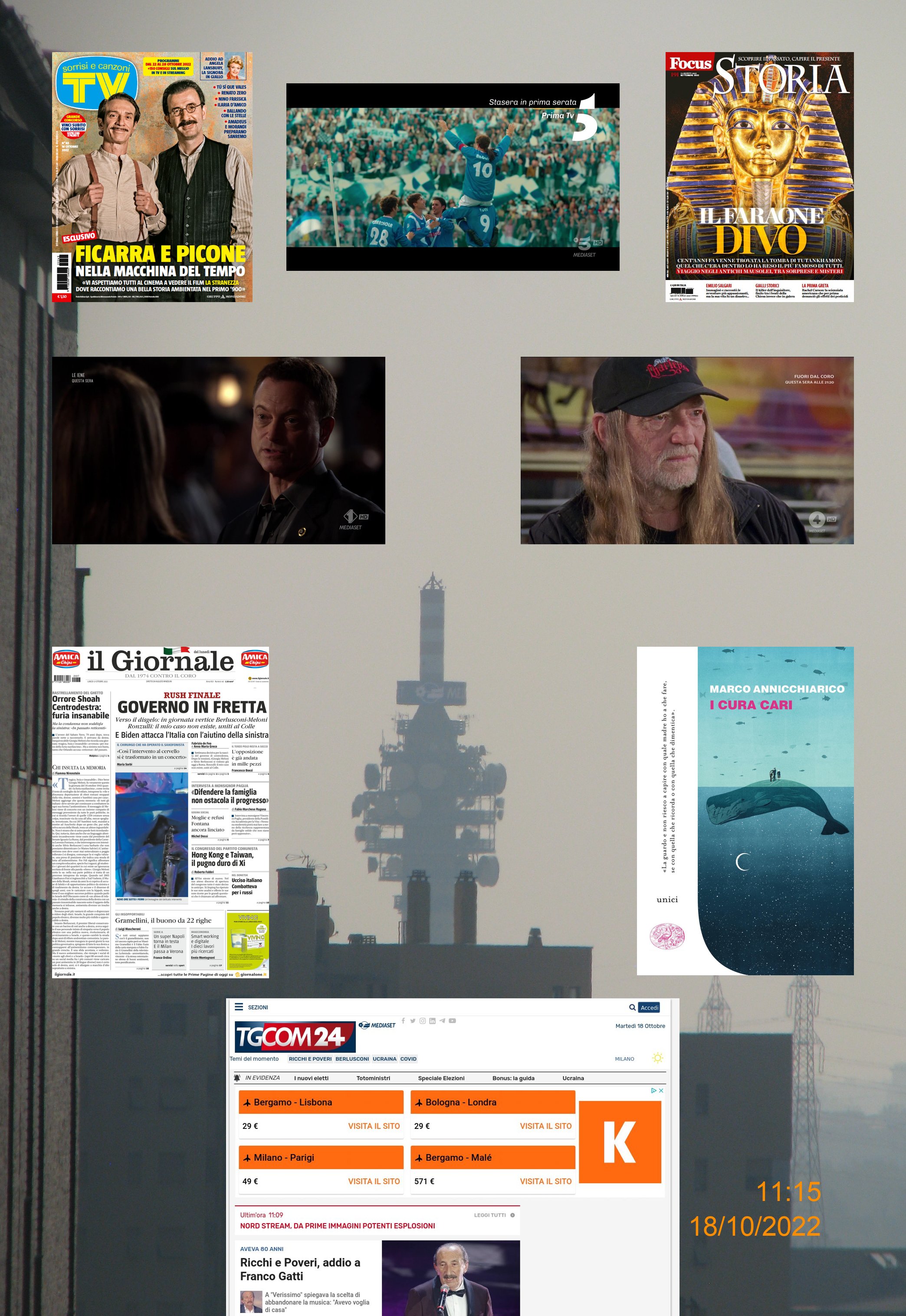Open TGCOM24 Facebook icon
The image size is (906, 1316).
tap(403, 1021)
